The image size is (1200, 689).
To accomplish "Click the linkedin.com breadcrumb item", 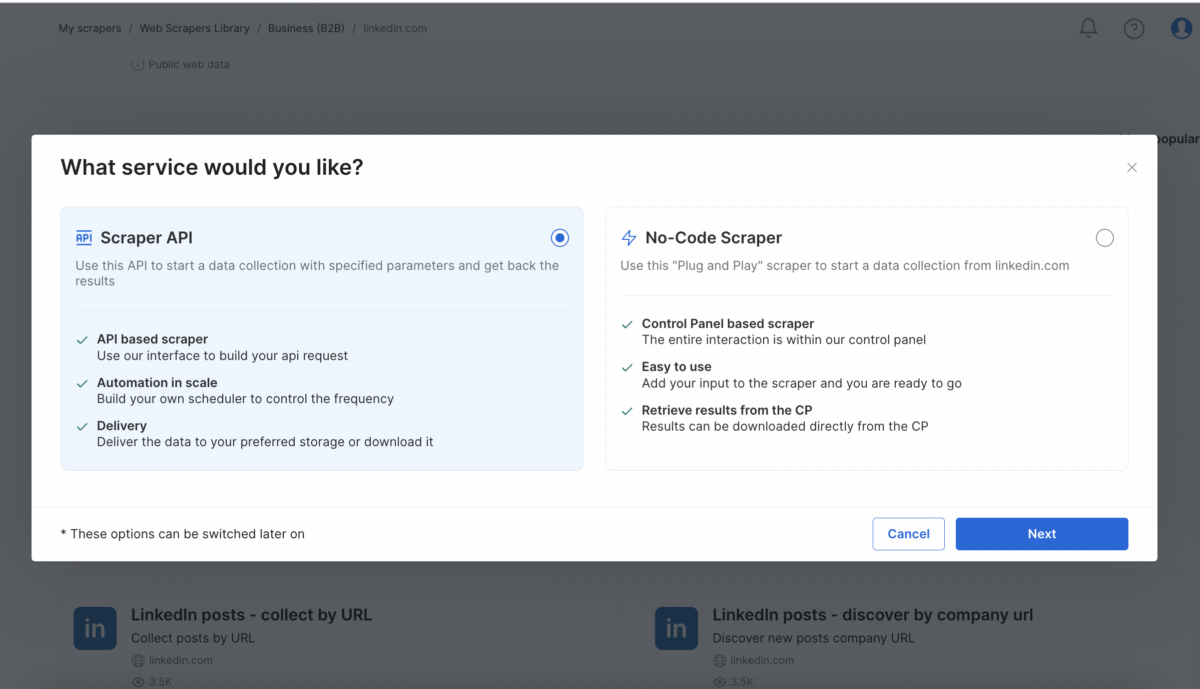I will click(395, 28).
